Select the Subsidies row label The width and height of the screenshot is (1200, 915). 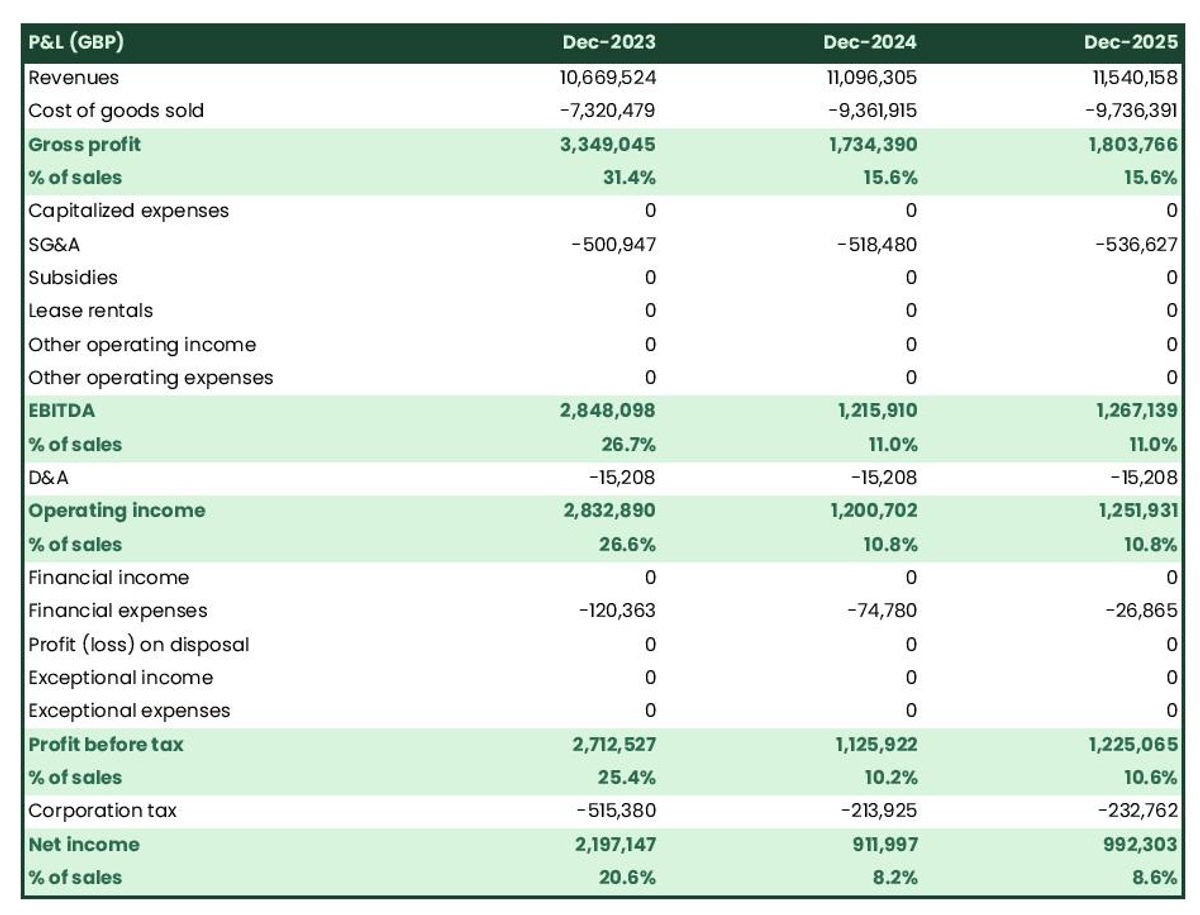click(70, 277)
